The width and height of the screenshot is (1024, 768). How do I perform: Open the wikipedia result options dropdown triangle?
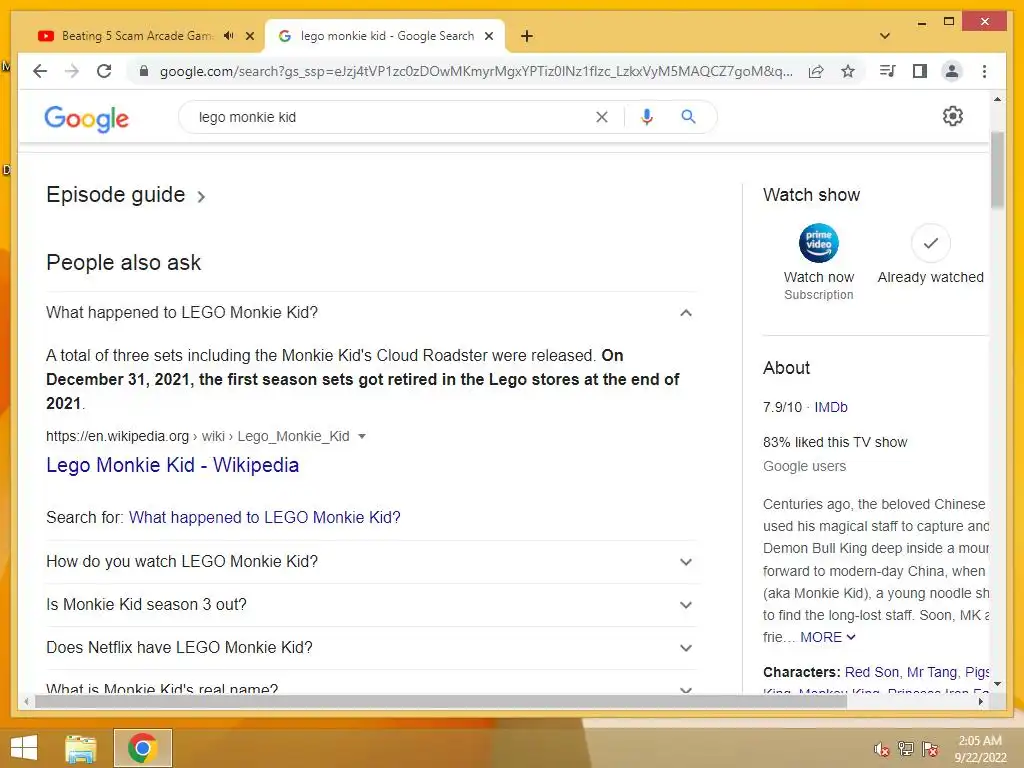362,436
